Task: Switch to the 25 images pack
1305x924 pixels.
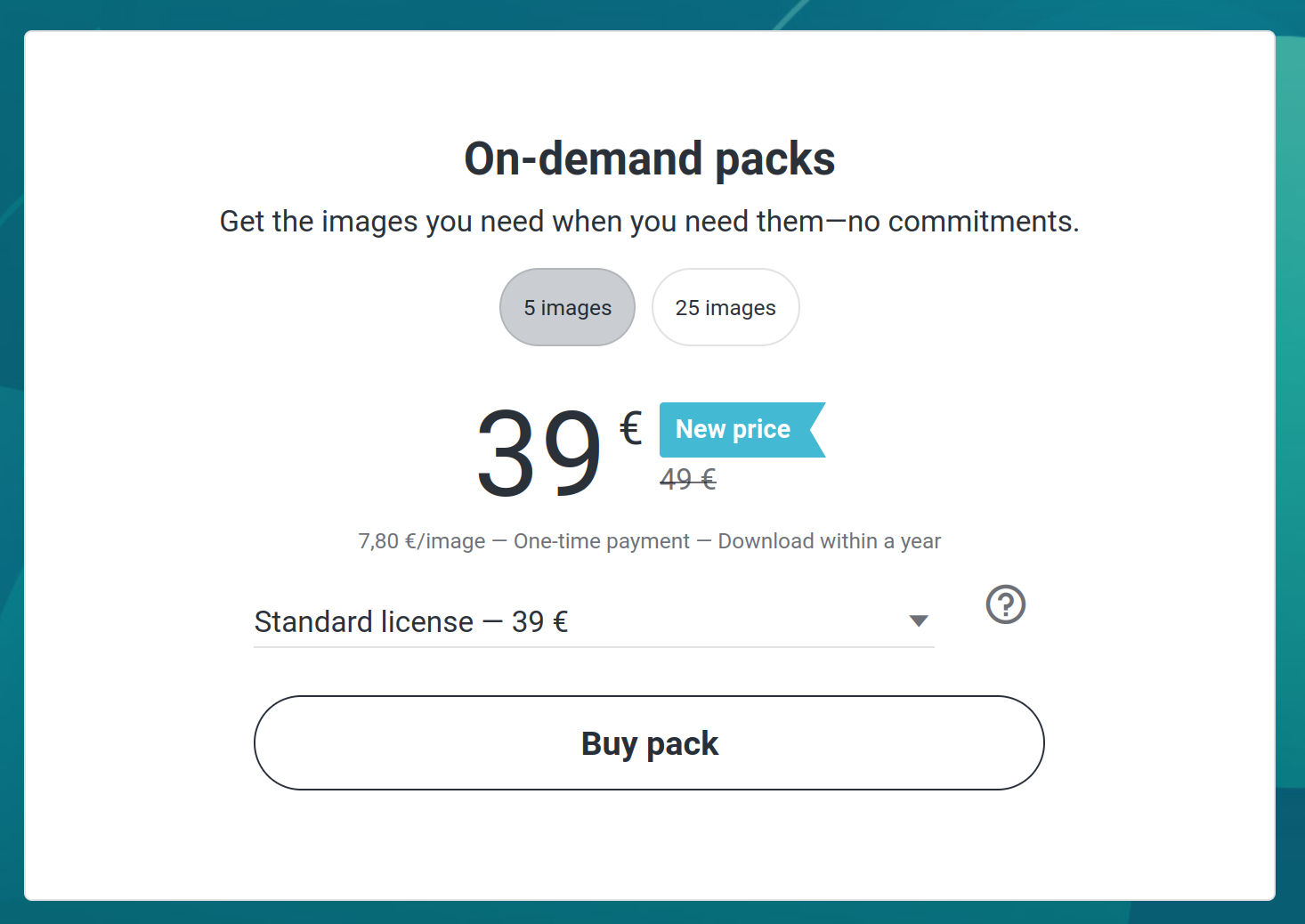Action: 725,306
